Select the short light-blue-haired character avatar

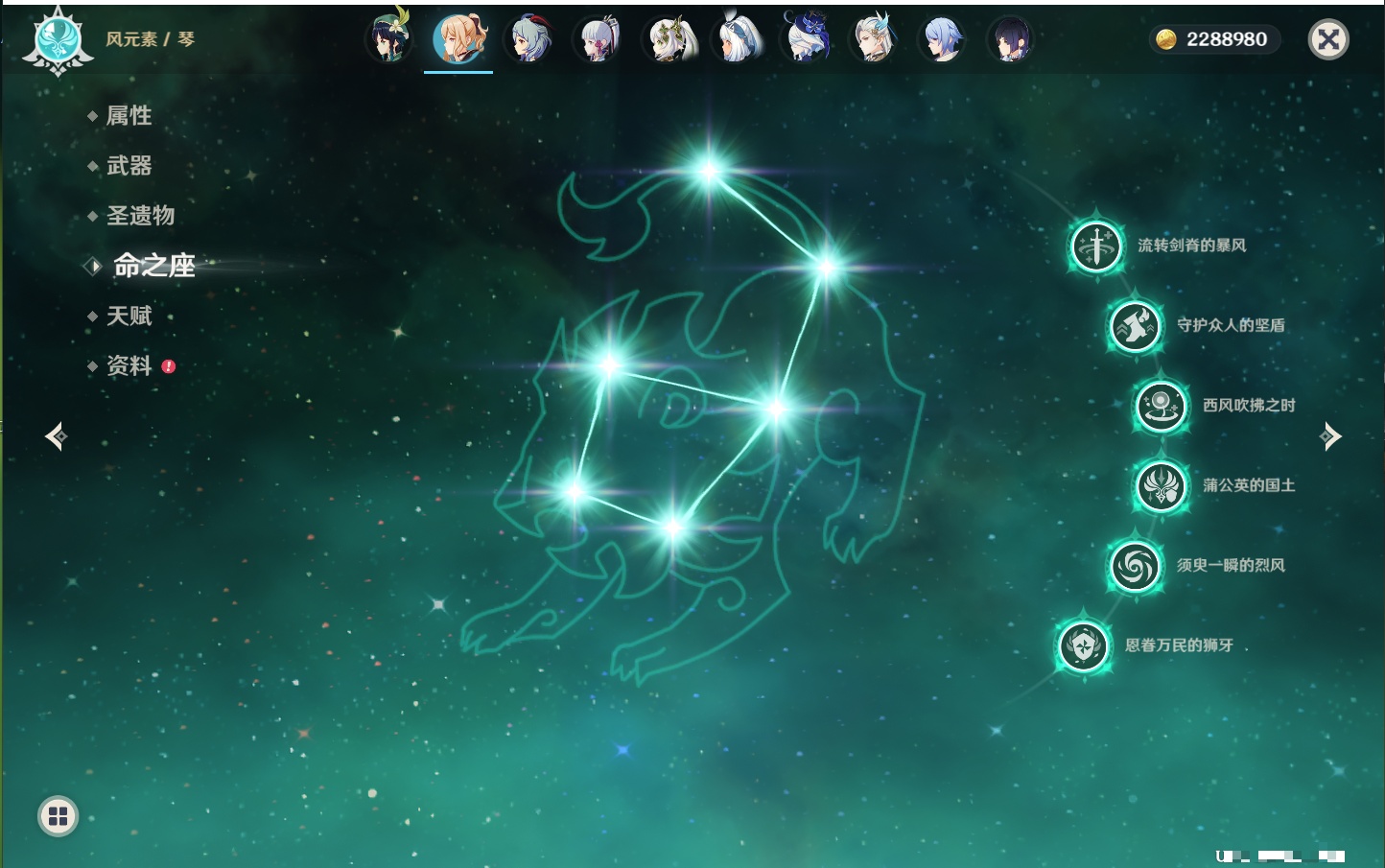942,39
